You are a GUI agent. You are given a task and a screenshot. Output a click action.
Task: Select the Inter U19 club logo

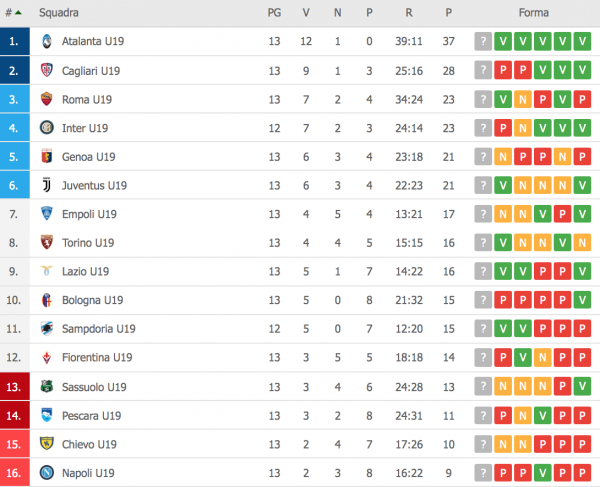pos(46,128)
